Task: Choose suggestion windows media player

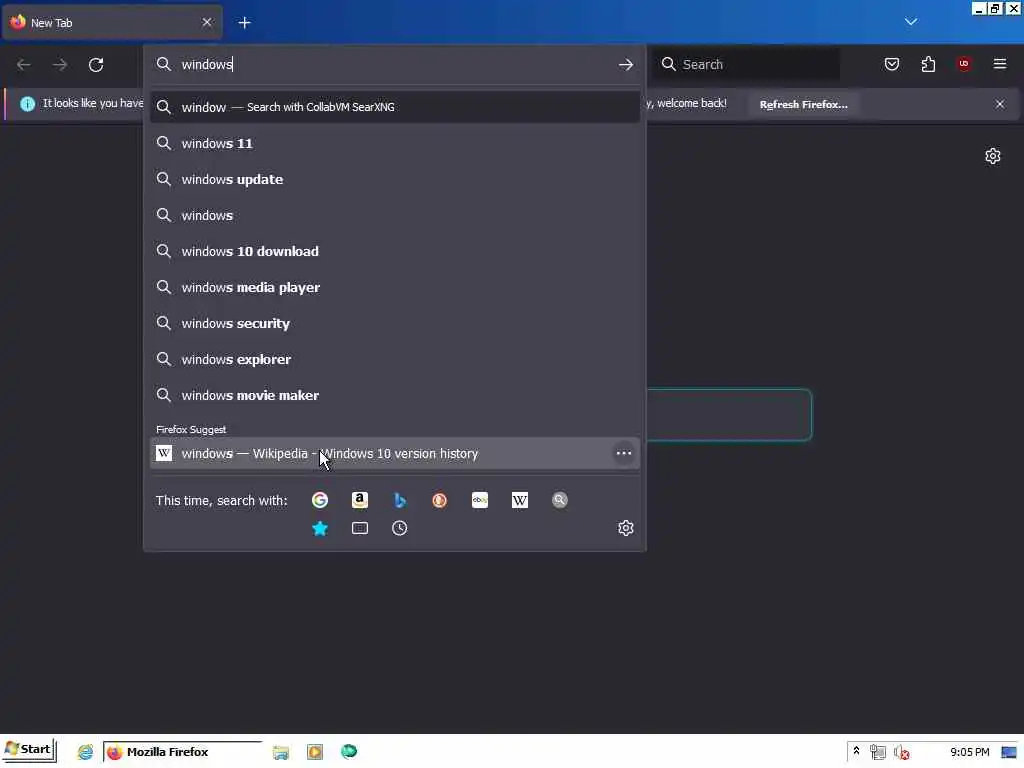Action: click(x=394, y=287)
